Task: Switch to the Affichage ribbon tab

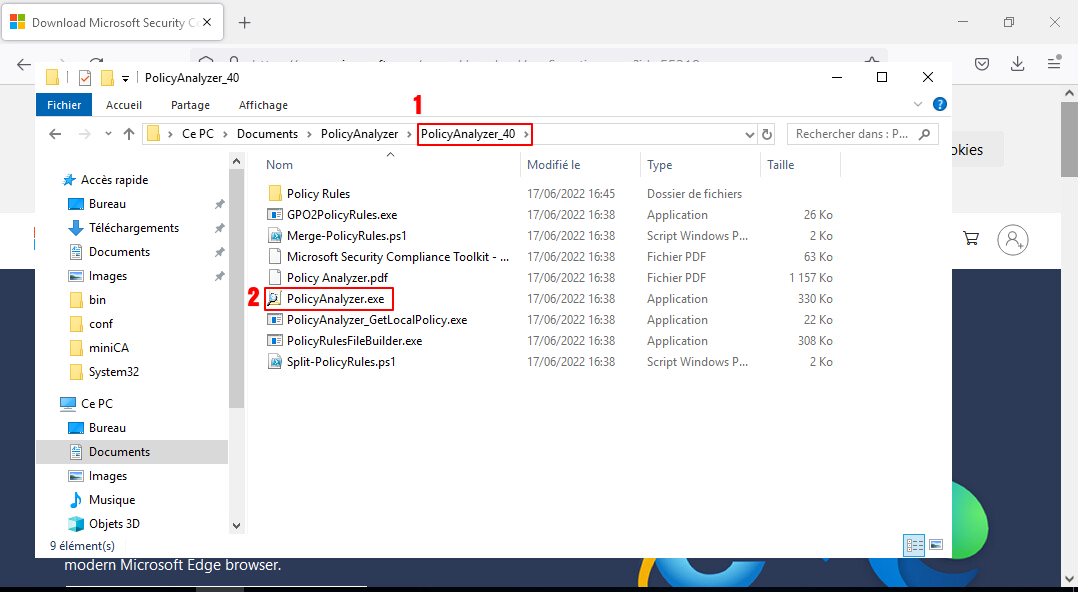Action: click(263, 105)
